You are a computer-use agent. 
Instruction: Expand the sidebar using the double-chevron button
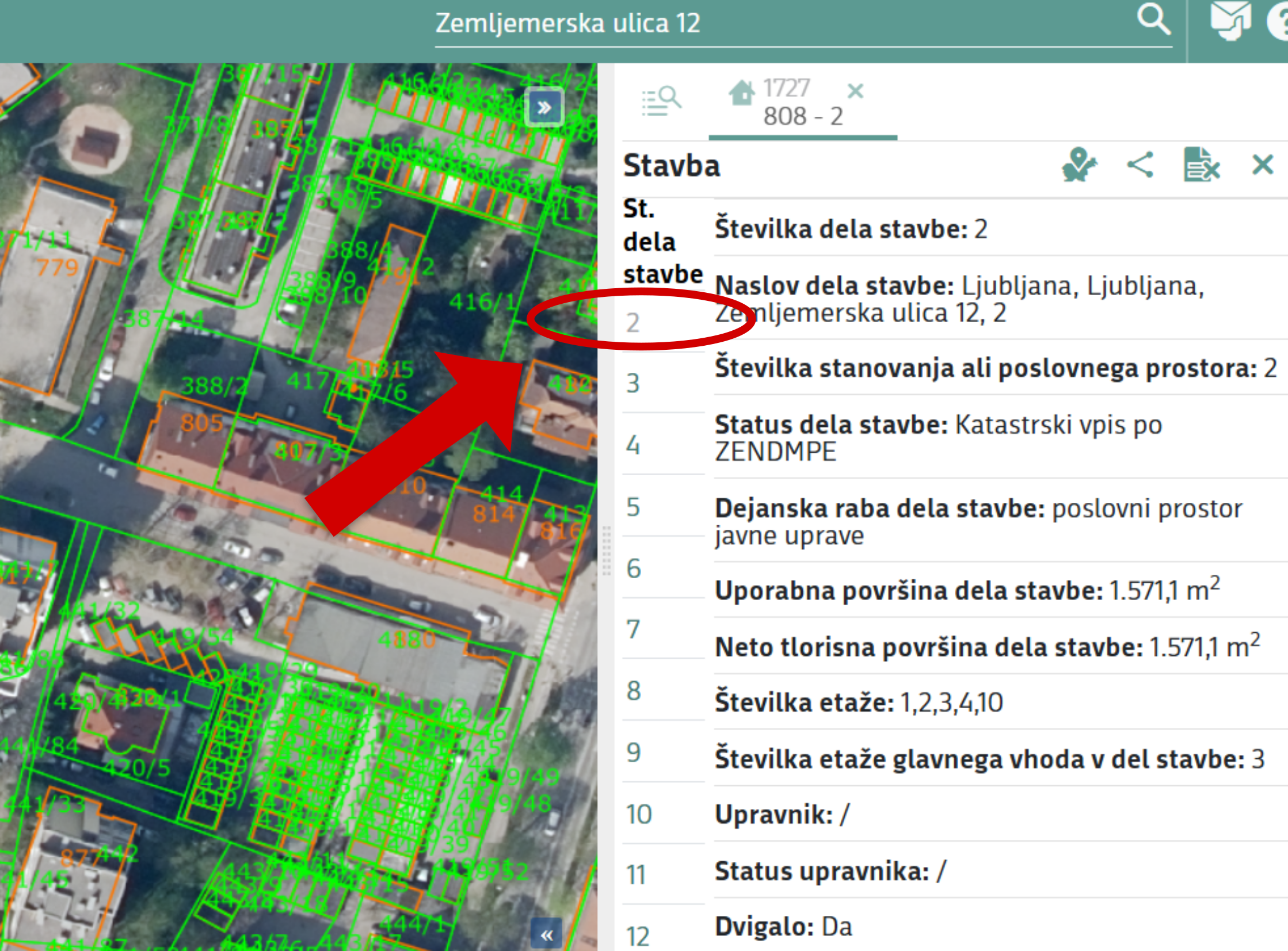click(x=544, y=106)
